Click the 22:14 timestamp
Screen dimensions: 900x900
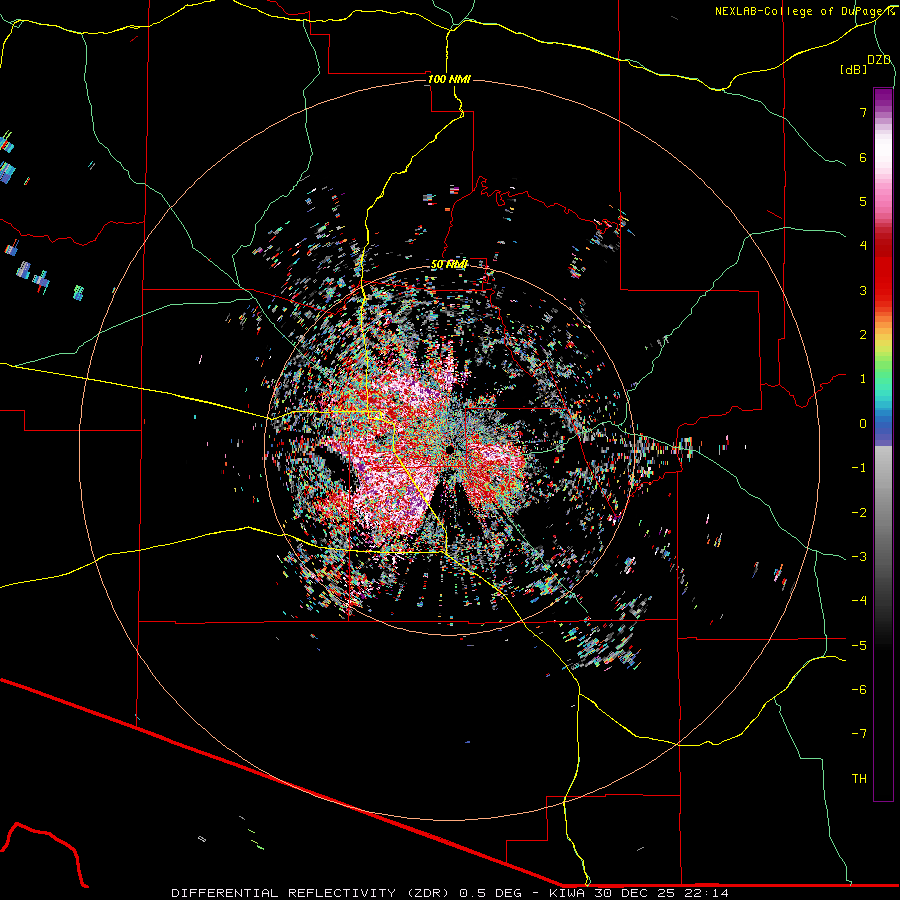point(708,893)
